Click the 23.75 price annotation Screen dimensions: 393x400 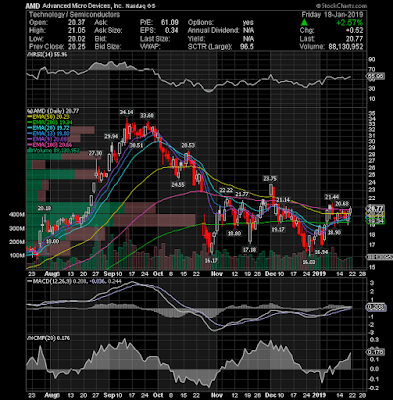coord(270,178)
